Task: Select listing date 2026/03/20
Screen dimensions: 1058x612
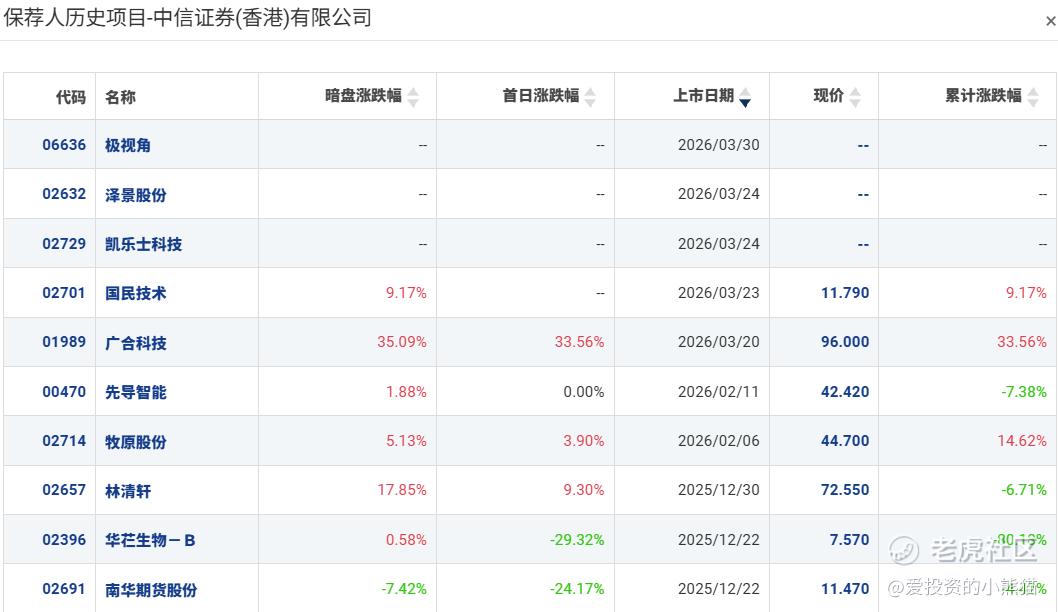Action: coord(719,342)
